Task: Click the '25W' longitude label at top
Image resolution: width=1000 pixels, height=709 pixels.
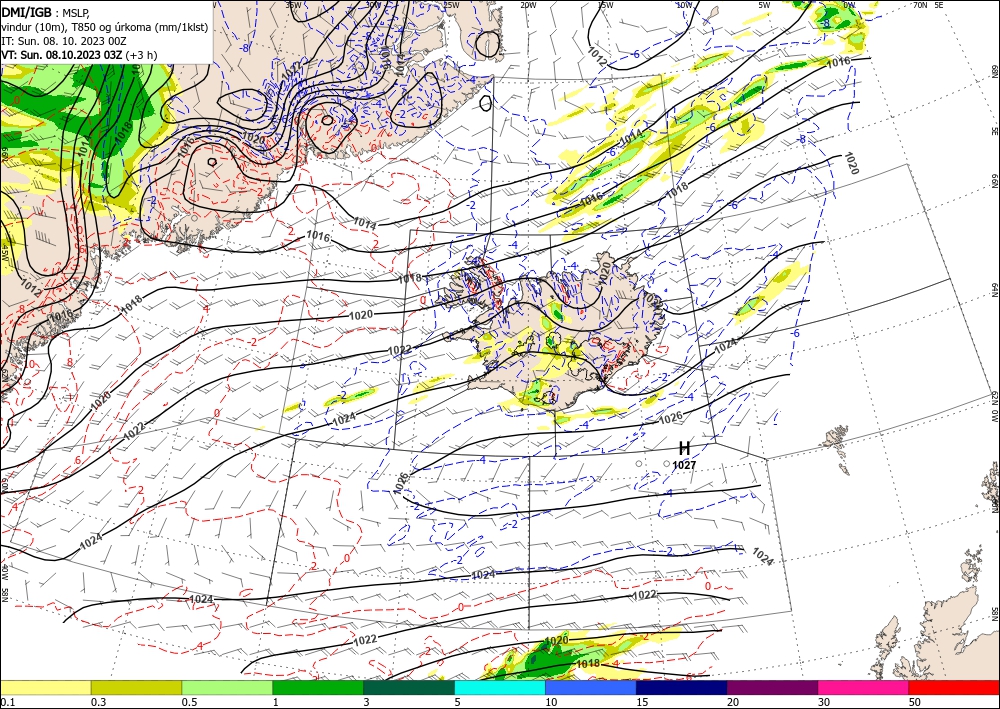Action: (x=451, y=5)
